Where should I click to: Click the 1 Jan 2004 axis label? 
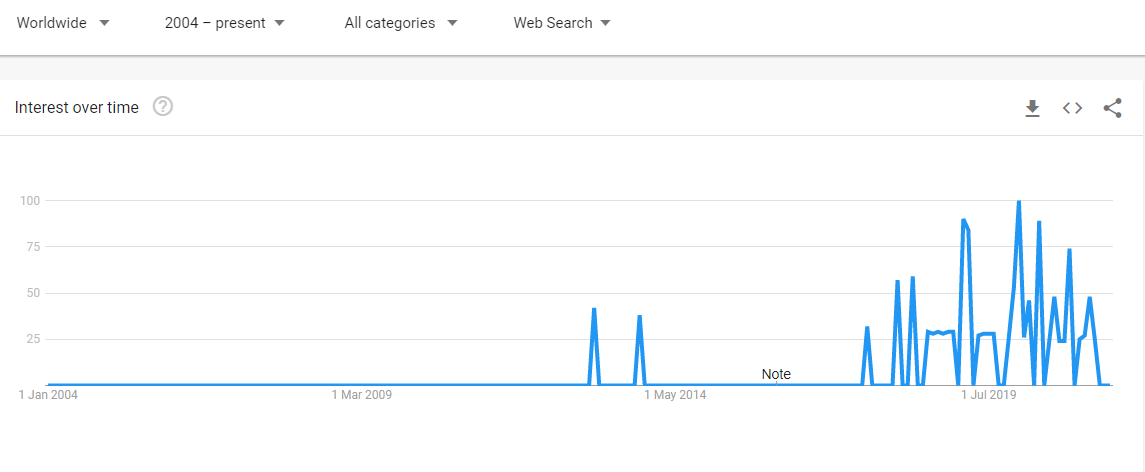[x=48, y=395]
